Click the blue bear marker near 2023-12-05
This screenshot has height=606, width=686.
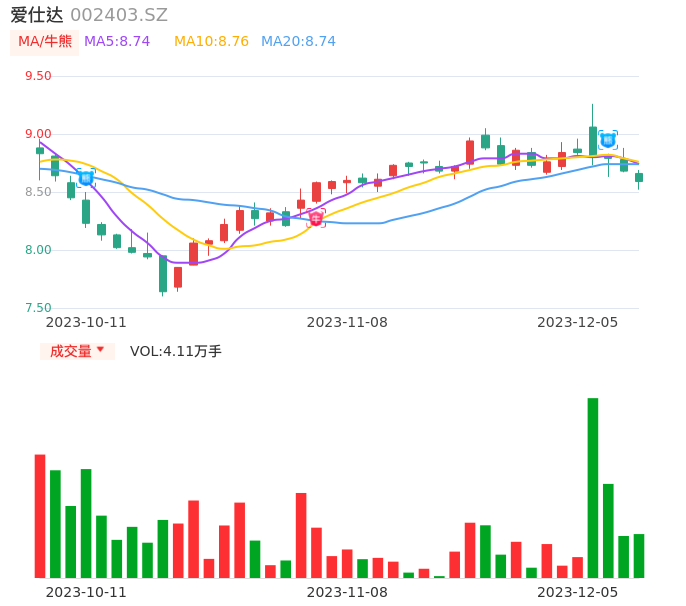607,140
